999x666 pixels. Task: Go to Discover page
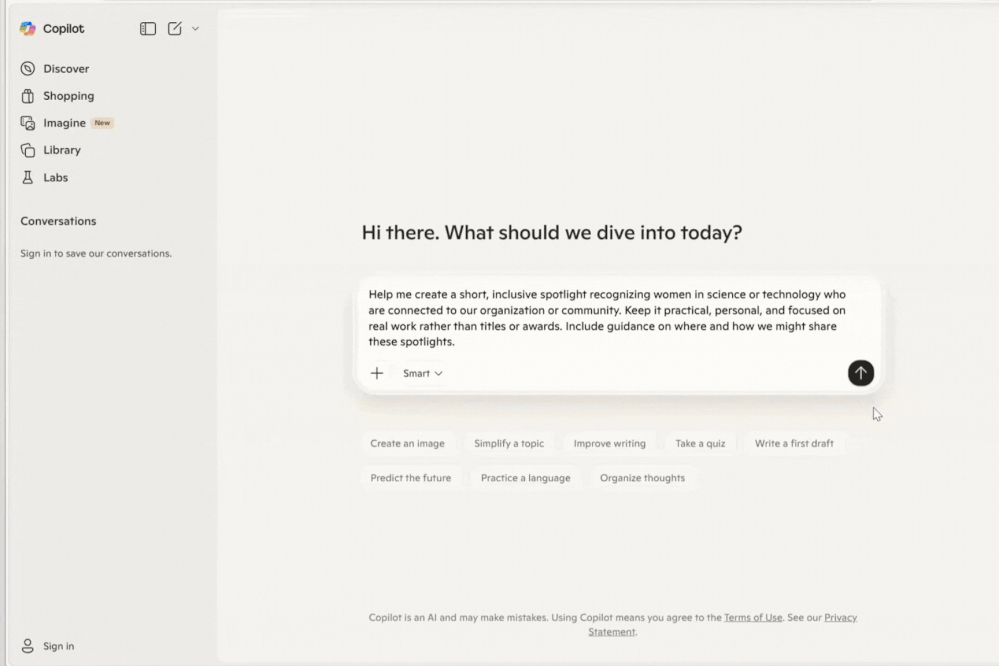66,69
